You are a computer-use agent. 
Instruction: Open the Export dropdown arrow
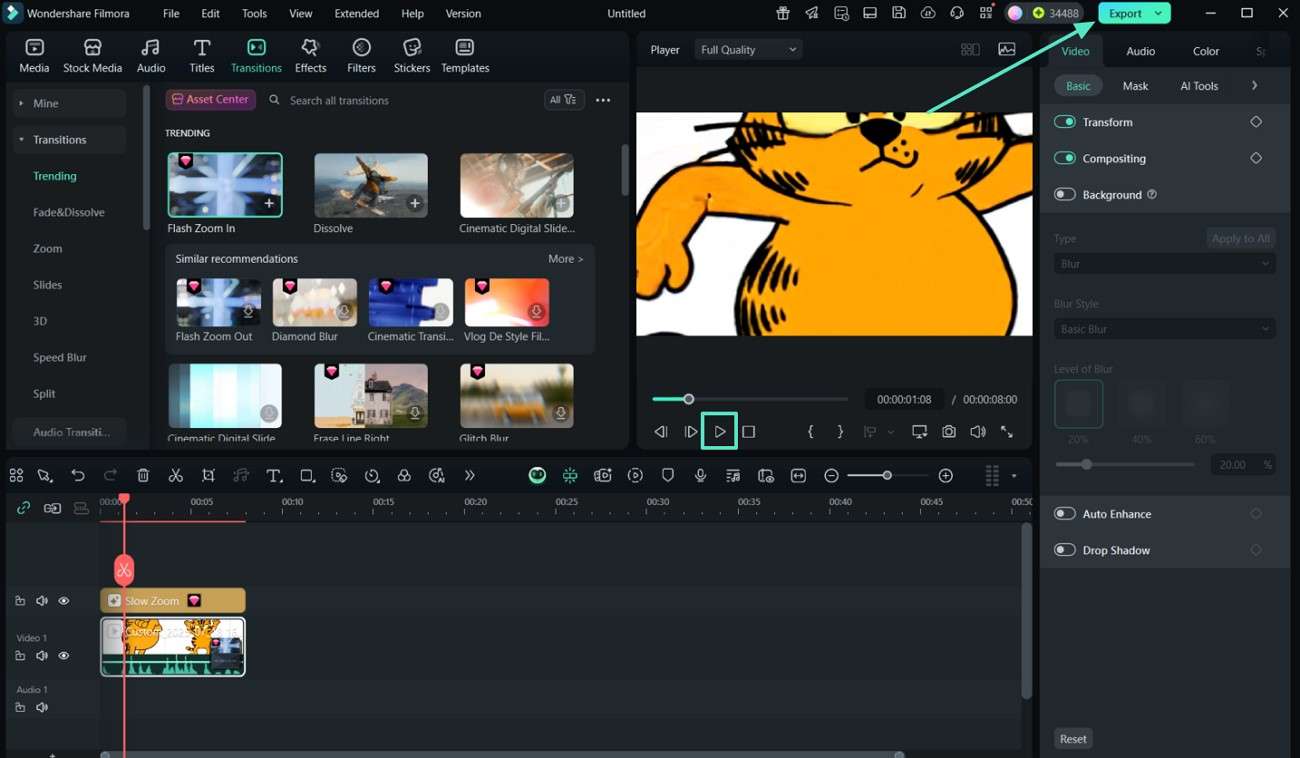pos(1159,13)
